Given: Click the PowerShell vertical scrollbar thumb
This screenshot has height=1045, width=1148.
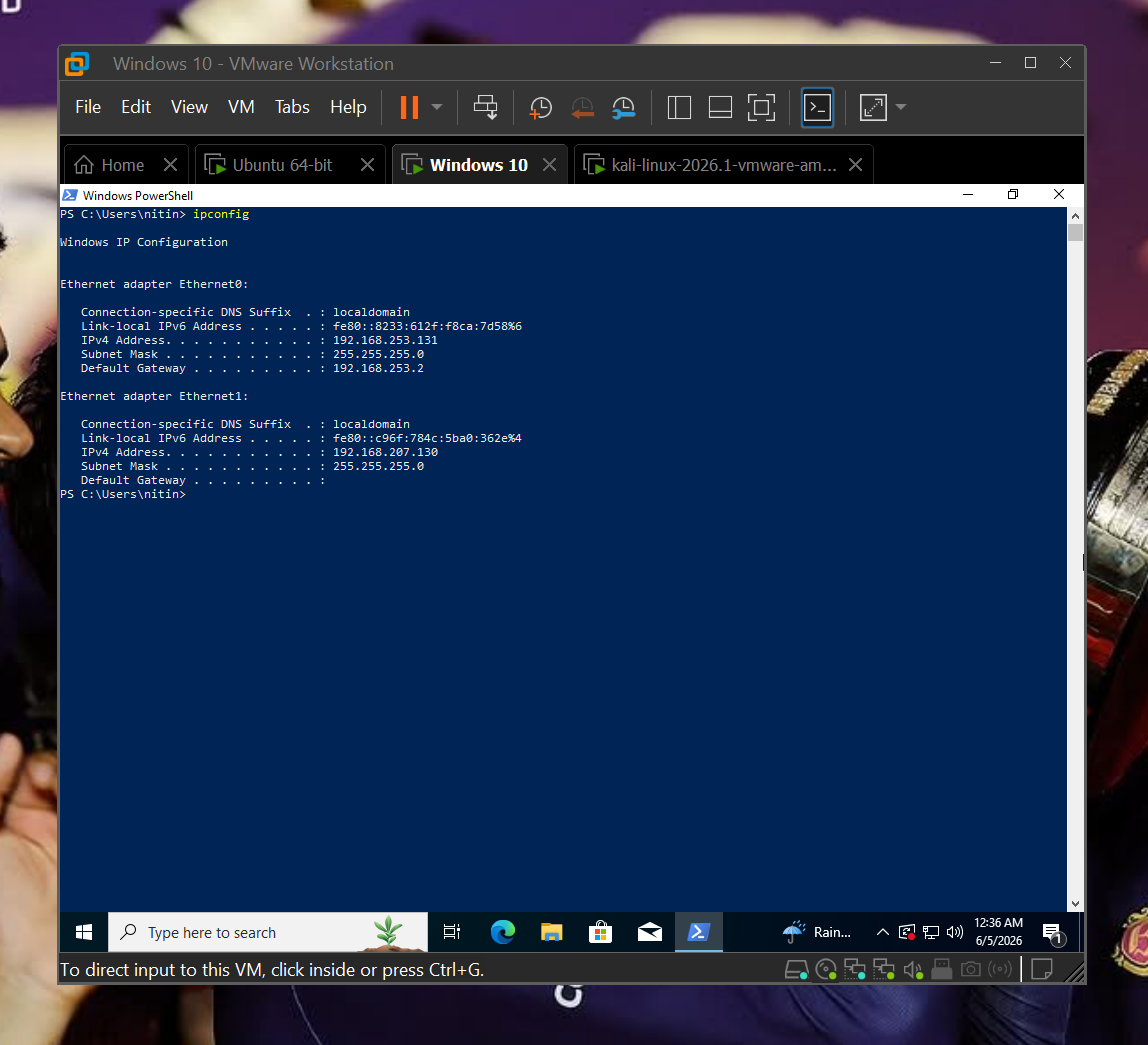Looking at the screenshot, I should (x=1075, y=233).
